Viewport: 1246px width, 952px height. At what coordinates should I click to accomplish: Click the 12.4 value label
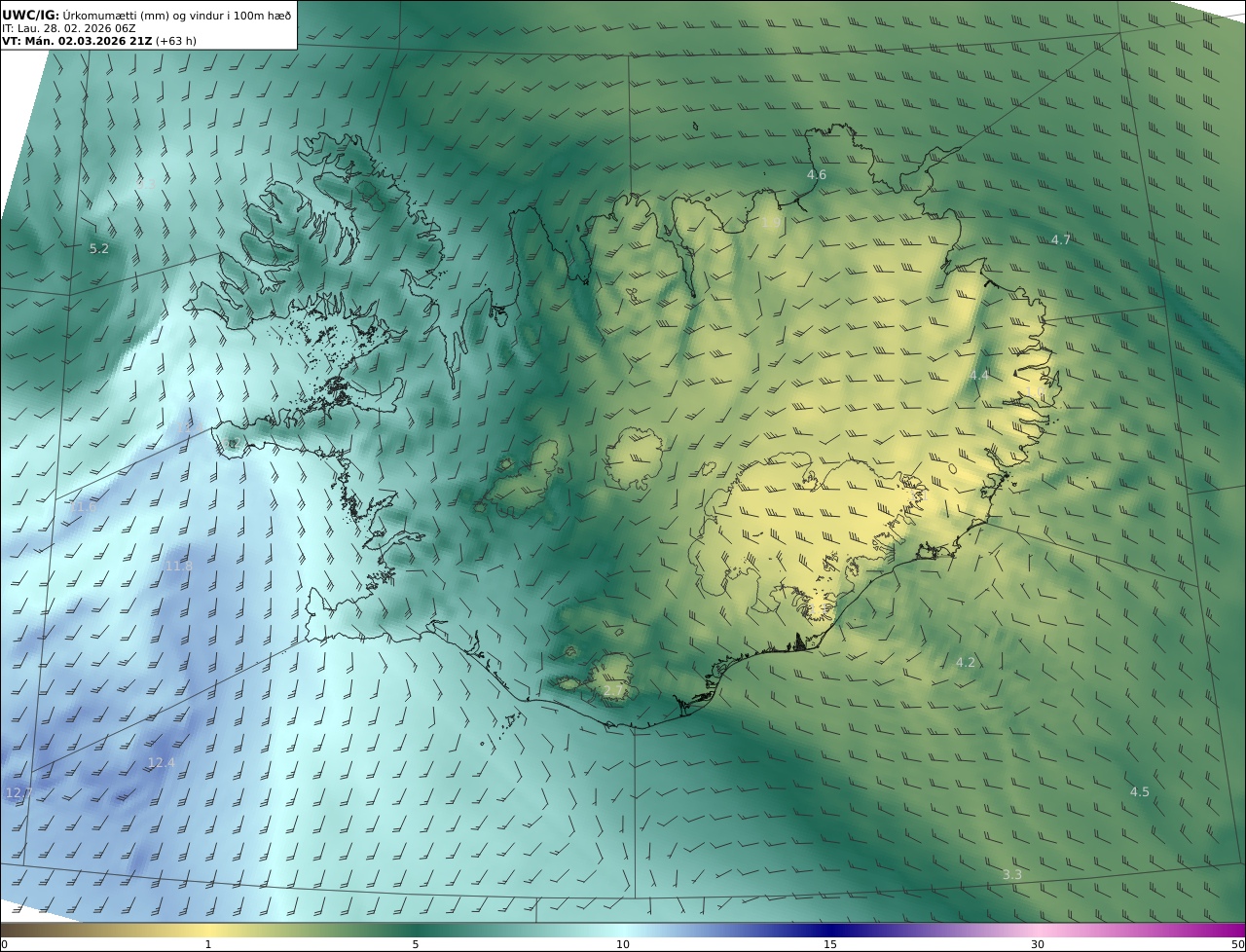pos(162,763)
